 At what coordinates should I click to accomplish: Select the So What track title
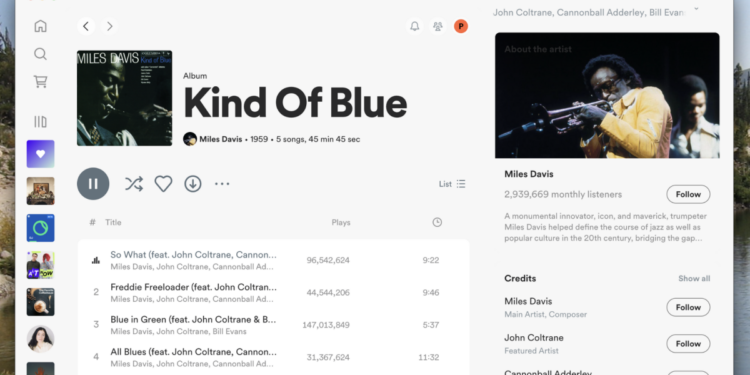pos(193,254)
